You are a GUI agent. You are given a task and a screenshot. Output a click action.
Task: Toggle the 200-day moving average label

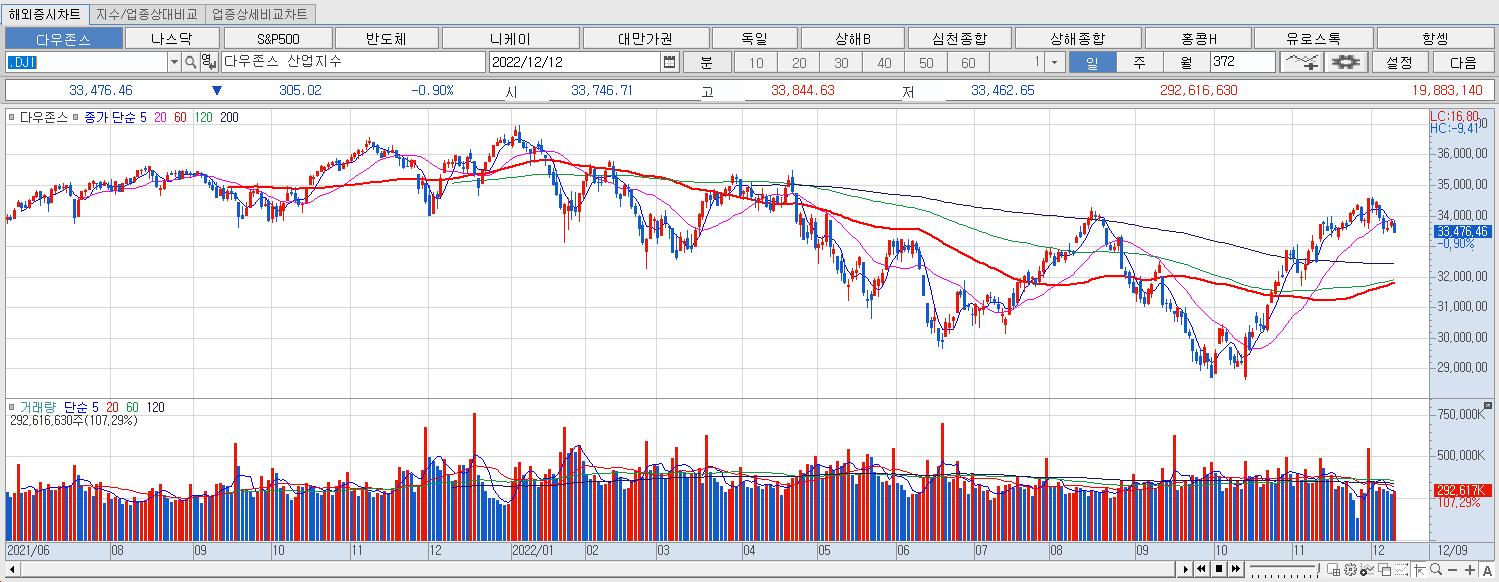click(x=228, y=117)
